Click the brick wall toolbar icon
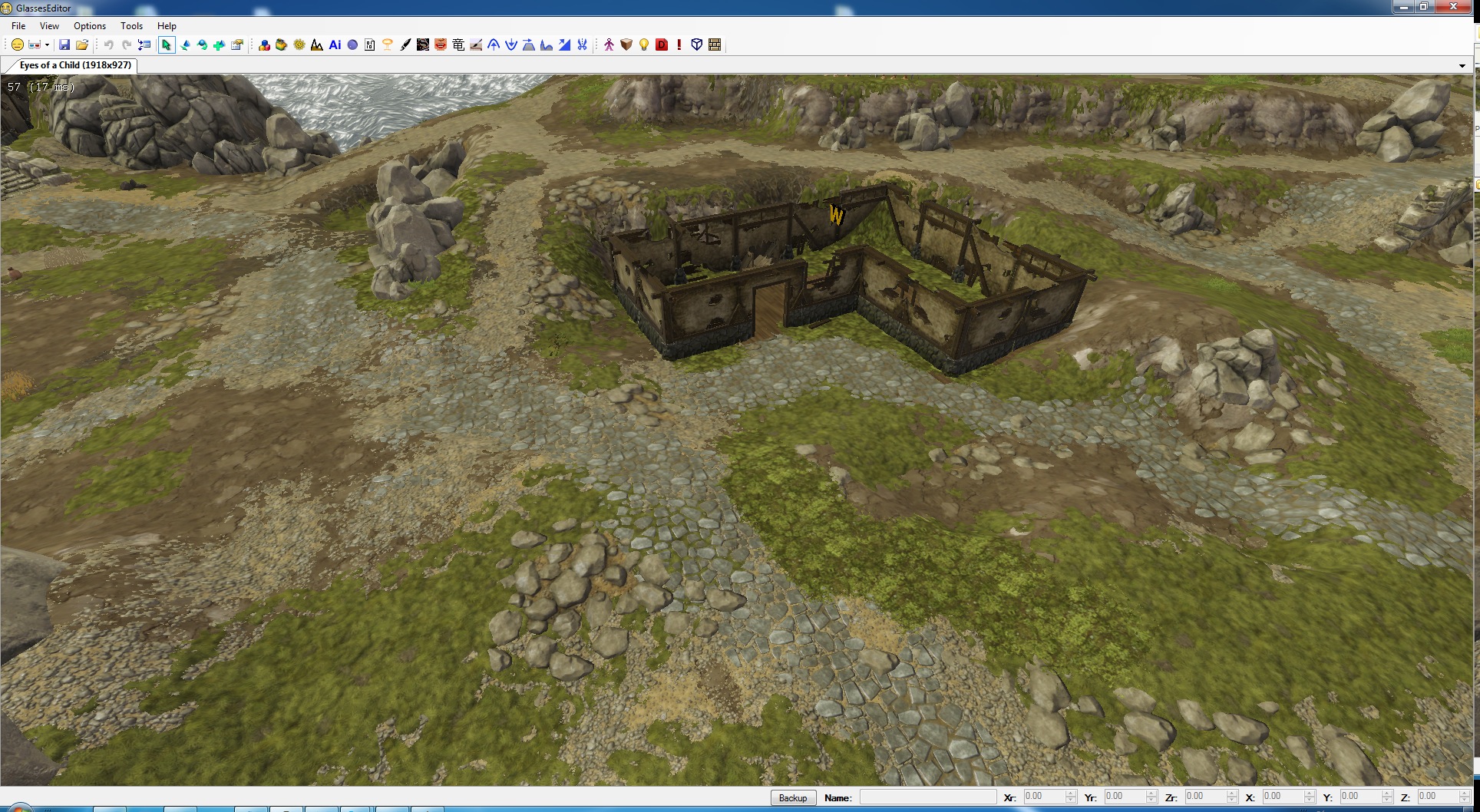1480x812 pixels. pyautogui.click(x=715, y=45)
